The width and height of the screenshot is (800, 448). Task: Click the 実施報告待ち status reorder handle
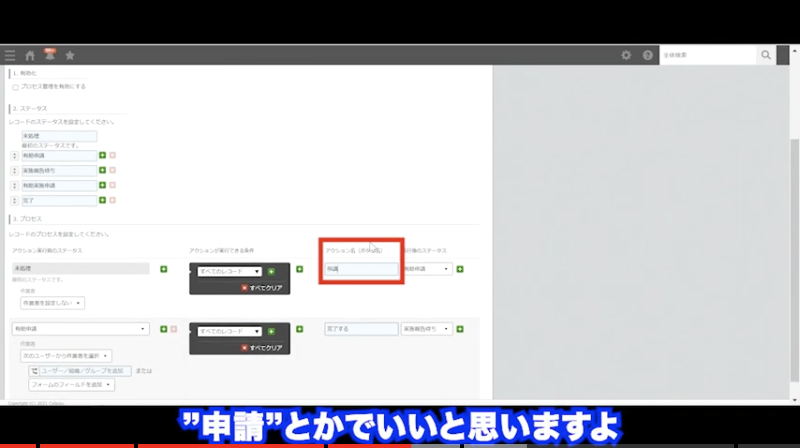[x=14, y=170]
